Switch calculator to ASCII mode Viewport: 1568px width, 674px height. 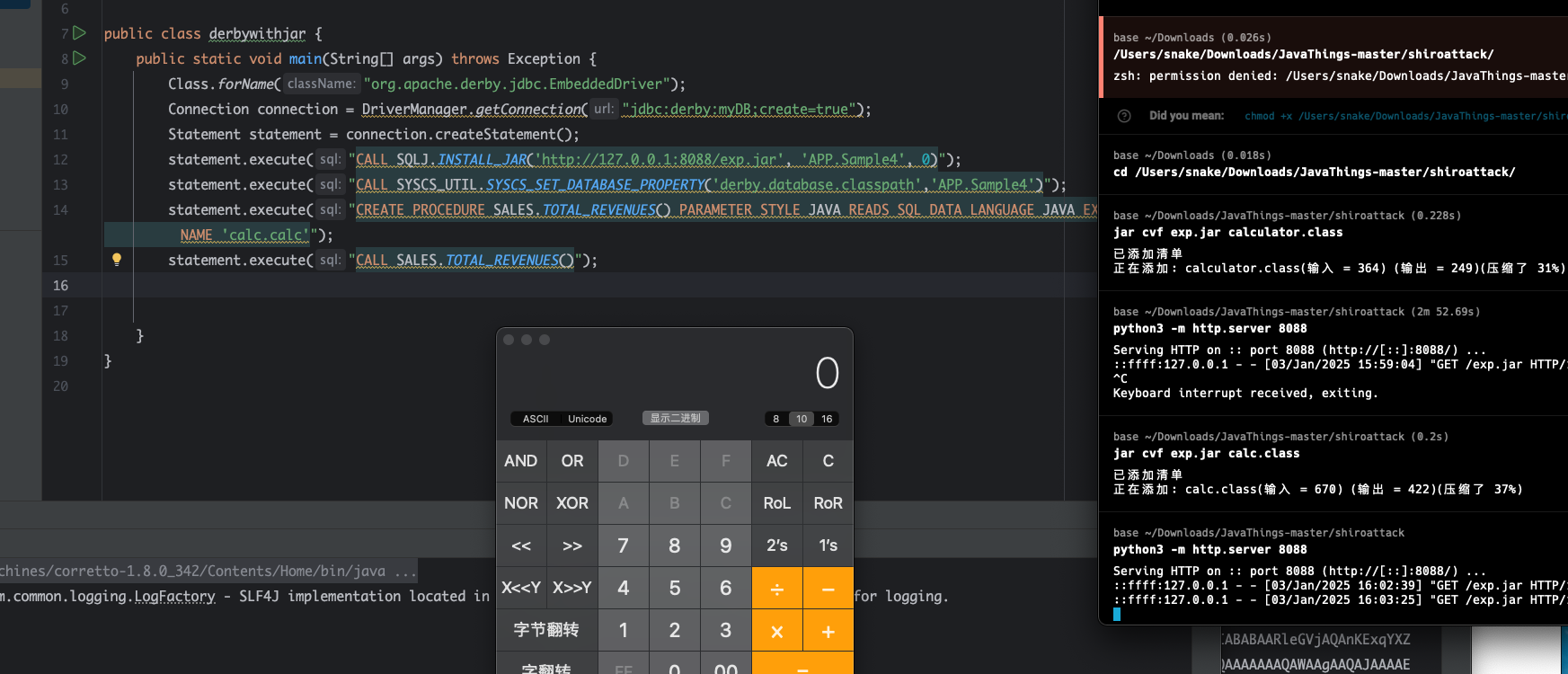536,419
